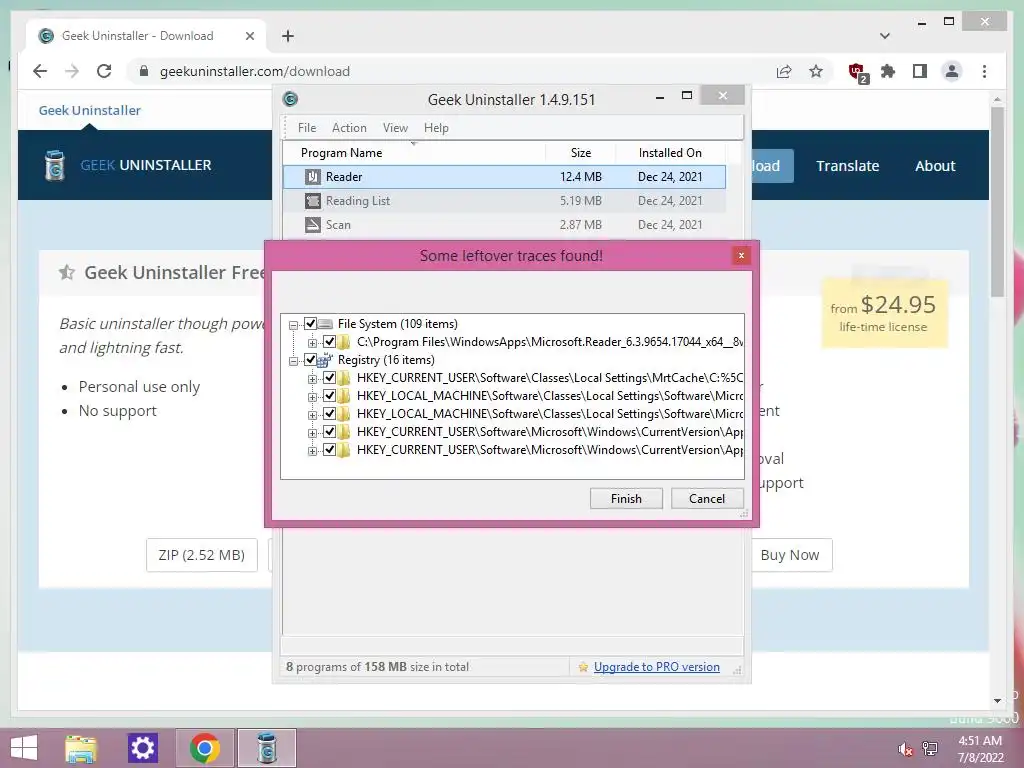Viewport: 1024px width, 768px height.
Task: Open the View menu in Geek Uninstaller
Action: (x=395, y=128)
